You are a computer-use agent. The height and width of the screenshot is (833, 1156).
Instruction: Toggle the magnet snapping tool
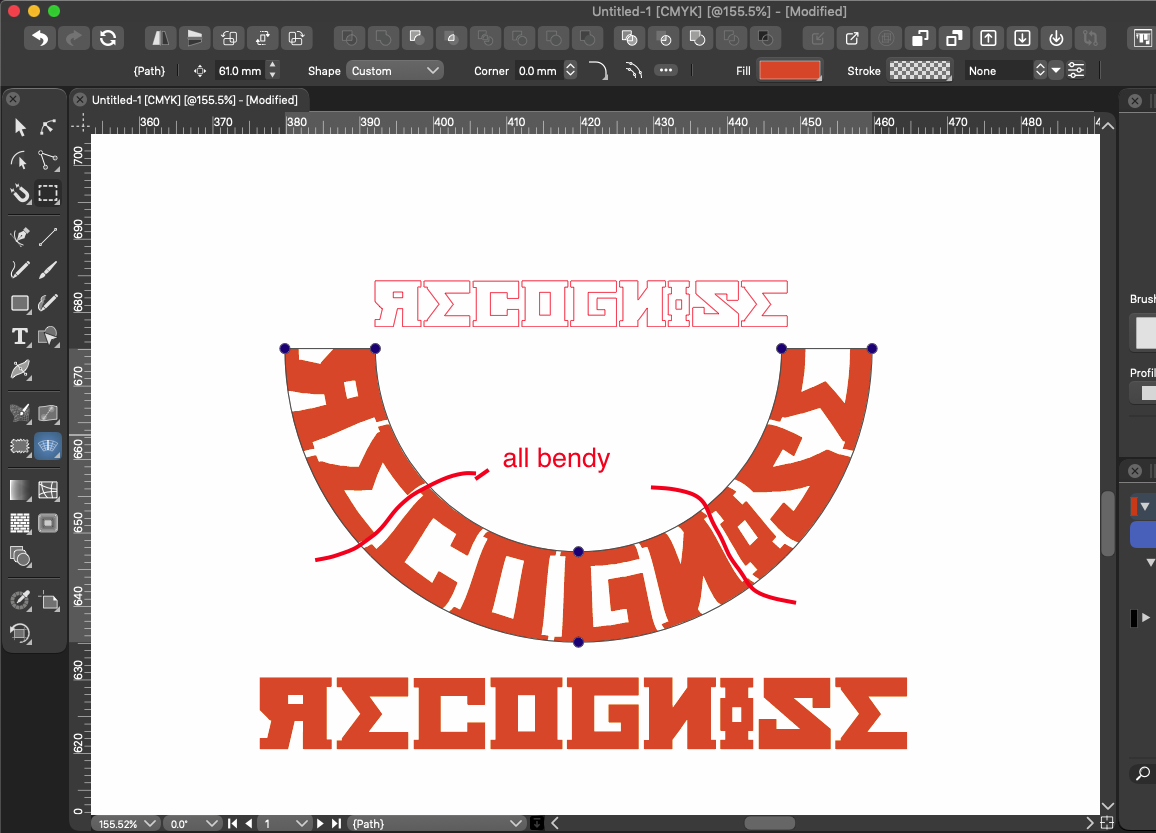click(x=20, y=193)
